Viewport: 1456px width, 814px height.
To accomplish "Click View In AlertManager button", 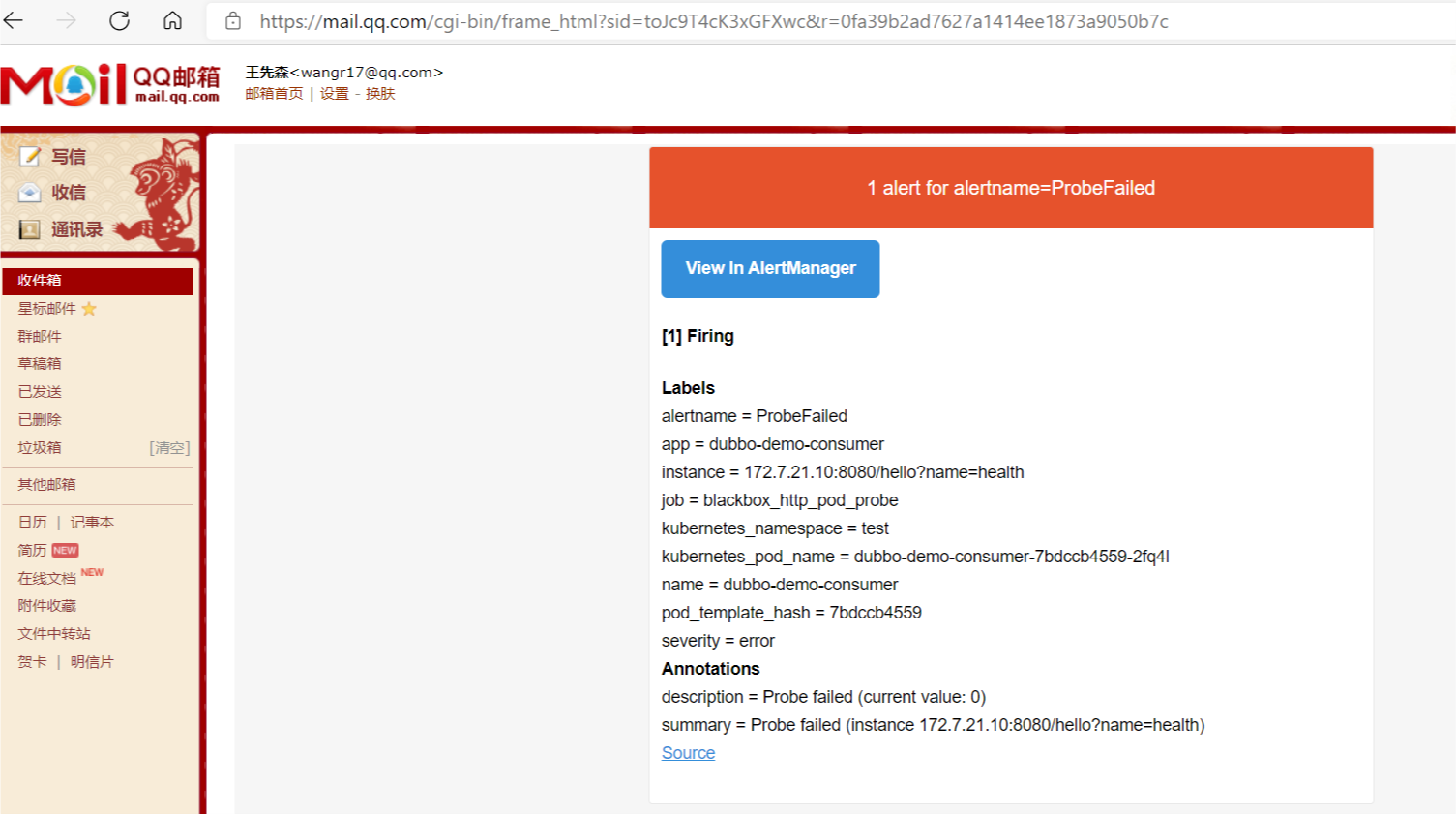I will click(770, 269).
